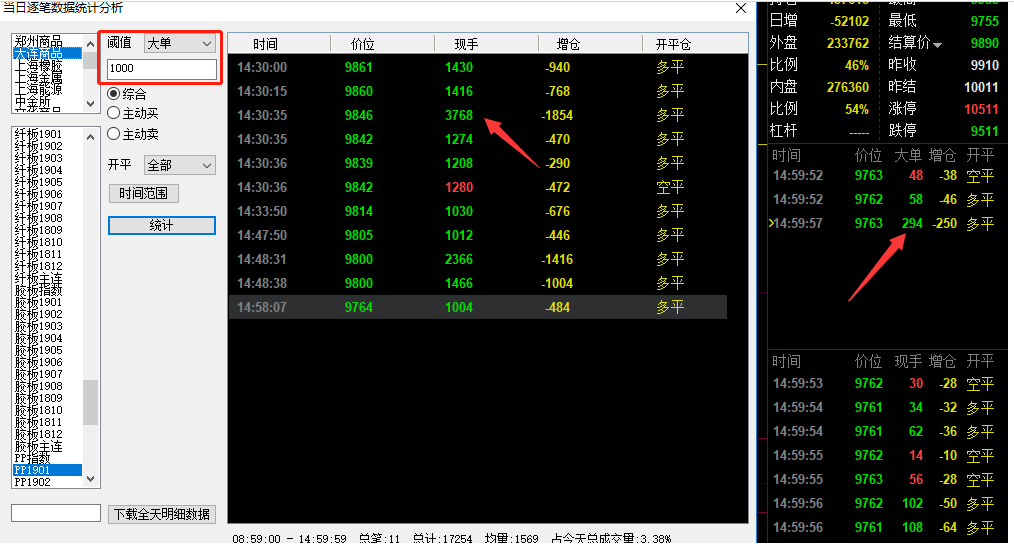Select 郑州商品 in the exchange list
This screenshot has height=548, width=1014.
(x=37, y=40)
